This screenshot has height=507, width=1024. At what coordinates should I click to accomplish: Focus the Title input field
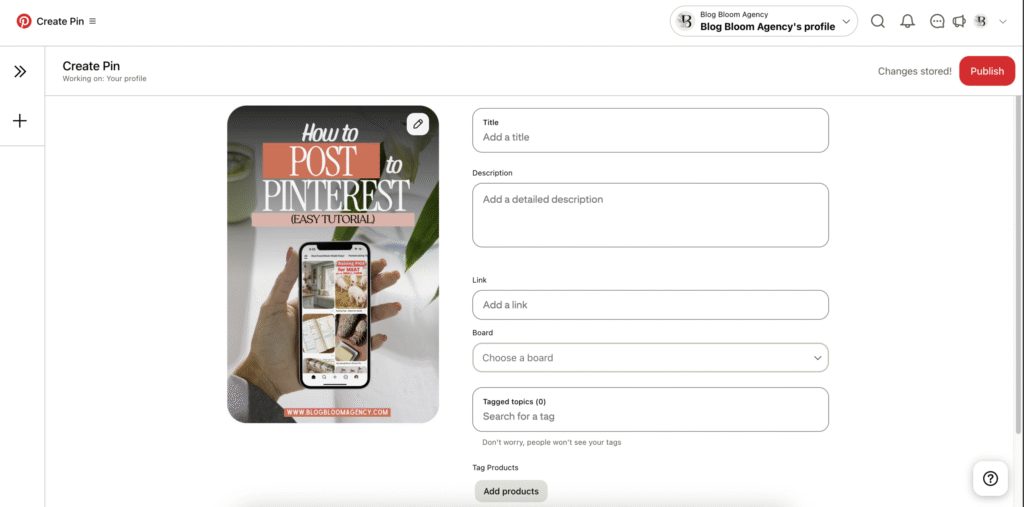tap(650, 131)
